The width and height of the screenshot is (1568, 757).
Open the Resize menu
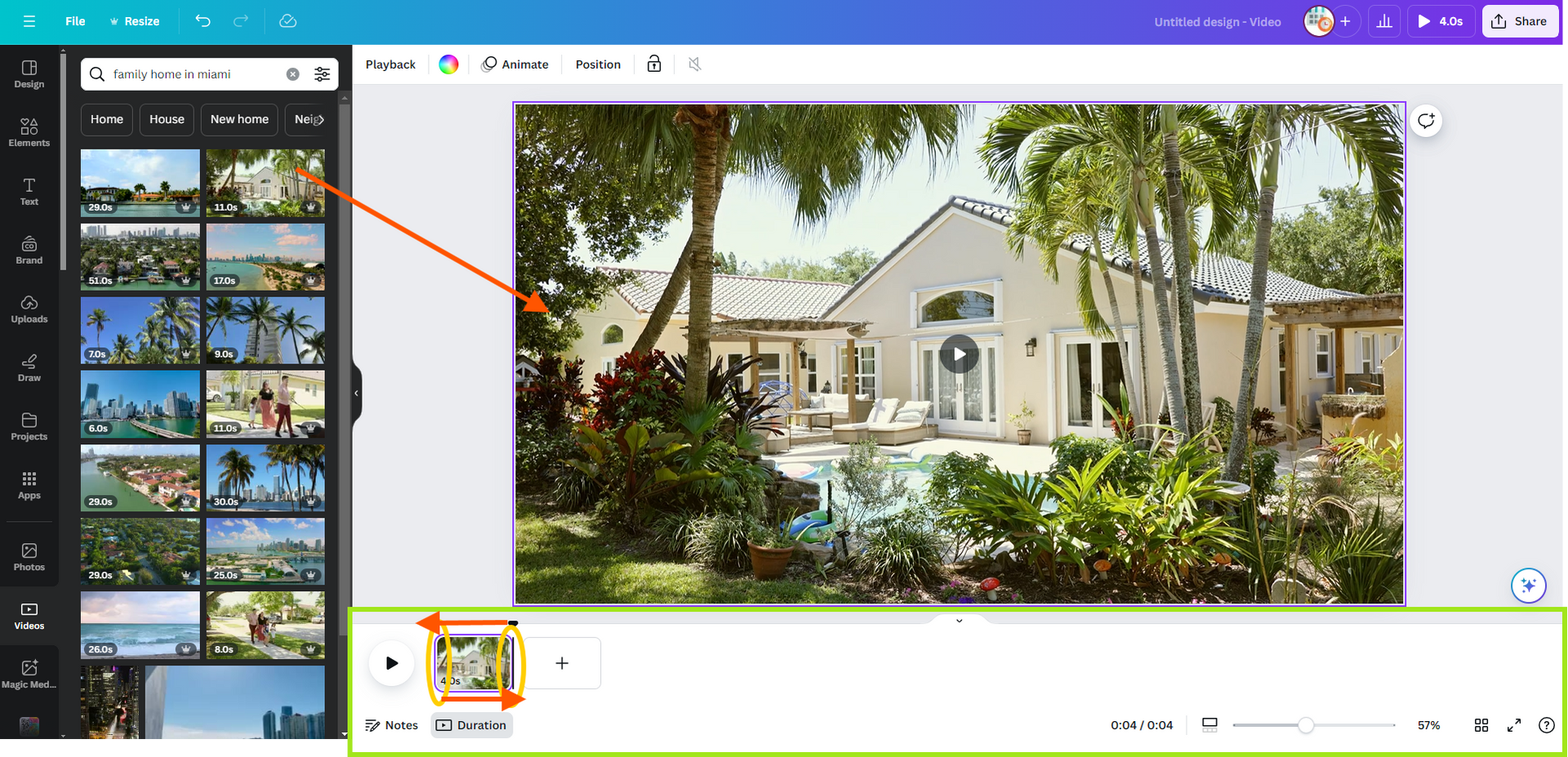click(x=134, y=21)
